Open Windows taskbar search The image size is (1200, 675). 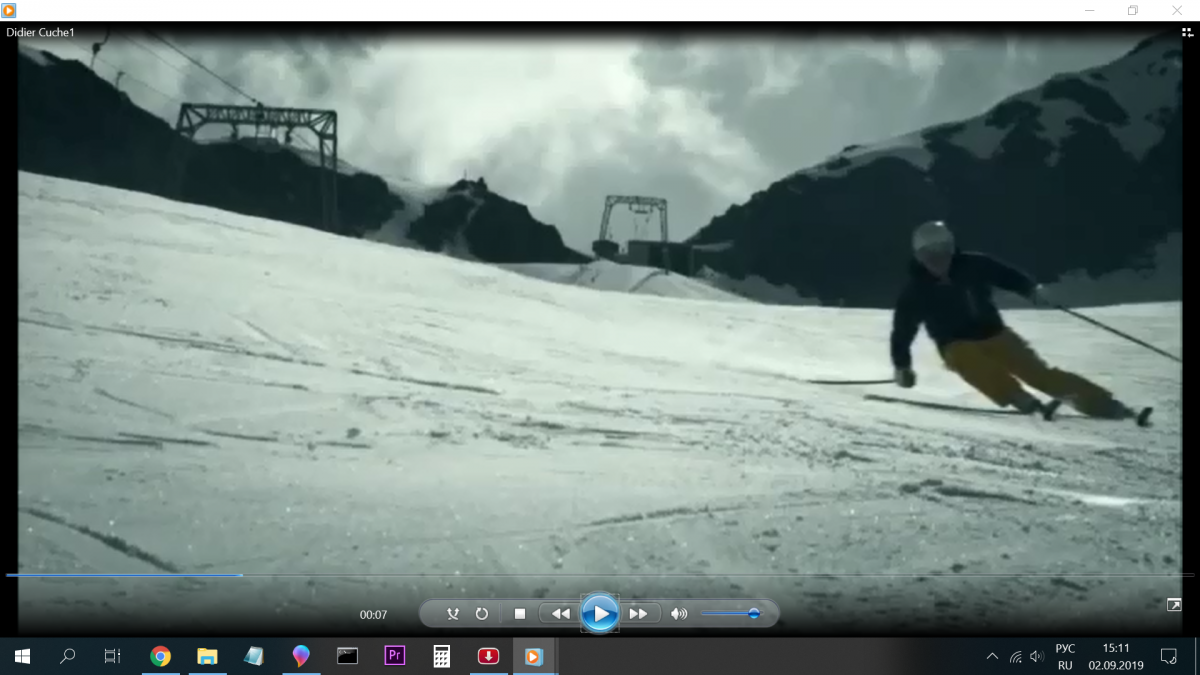point(68,656)
